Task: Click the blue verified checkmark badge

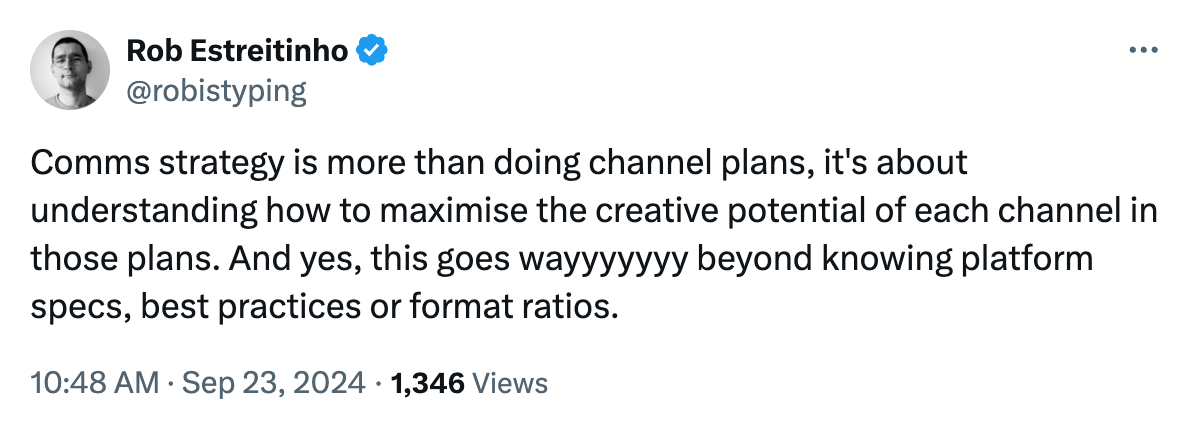Action: (373, 51)
